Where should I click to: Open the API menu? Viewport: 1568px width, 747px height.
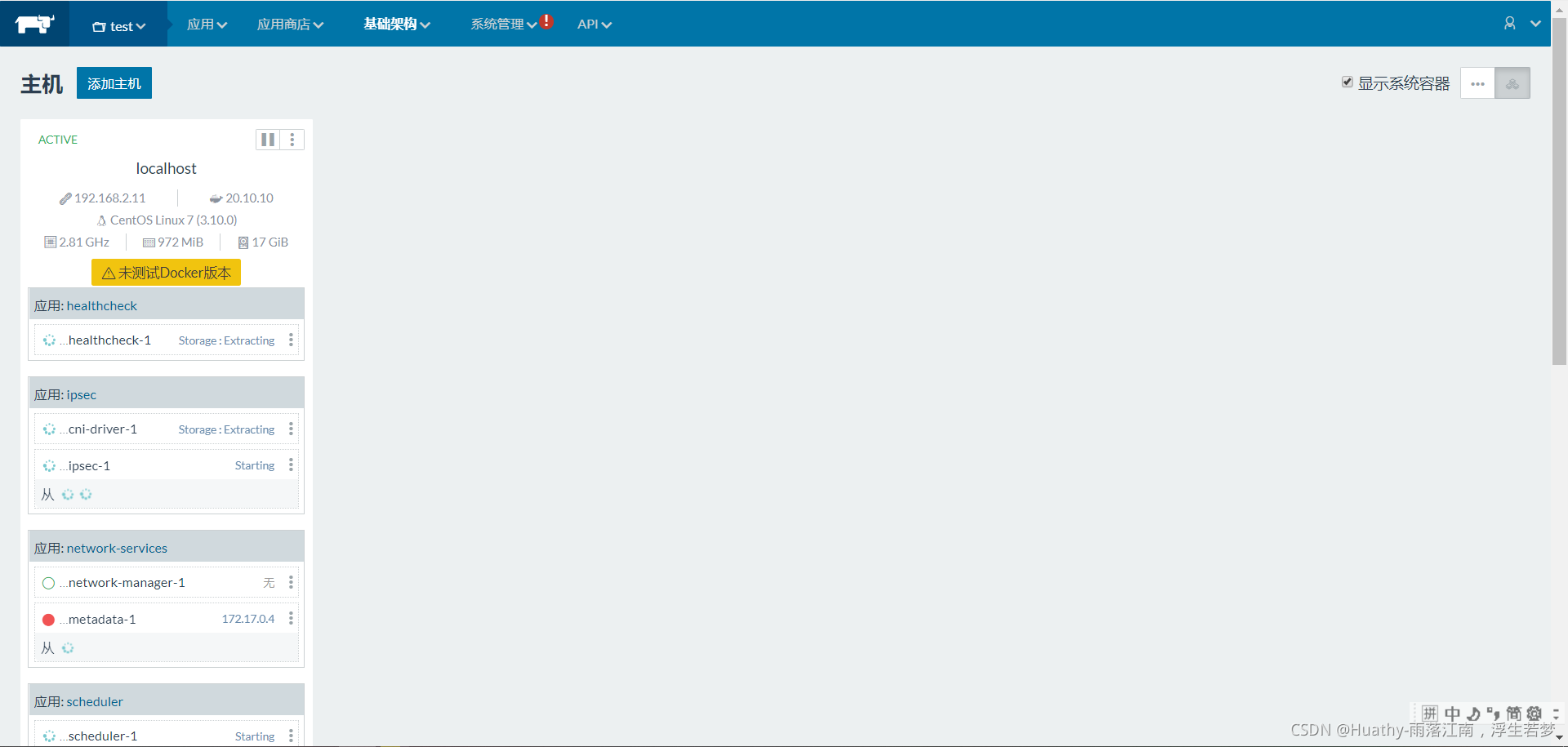pyautogui.click(x=595, y=24)
